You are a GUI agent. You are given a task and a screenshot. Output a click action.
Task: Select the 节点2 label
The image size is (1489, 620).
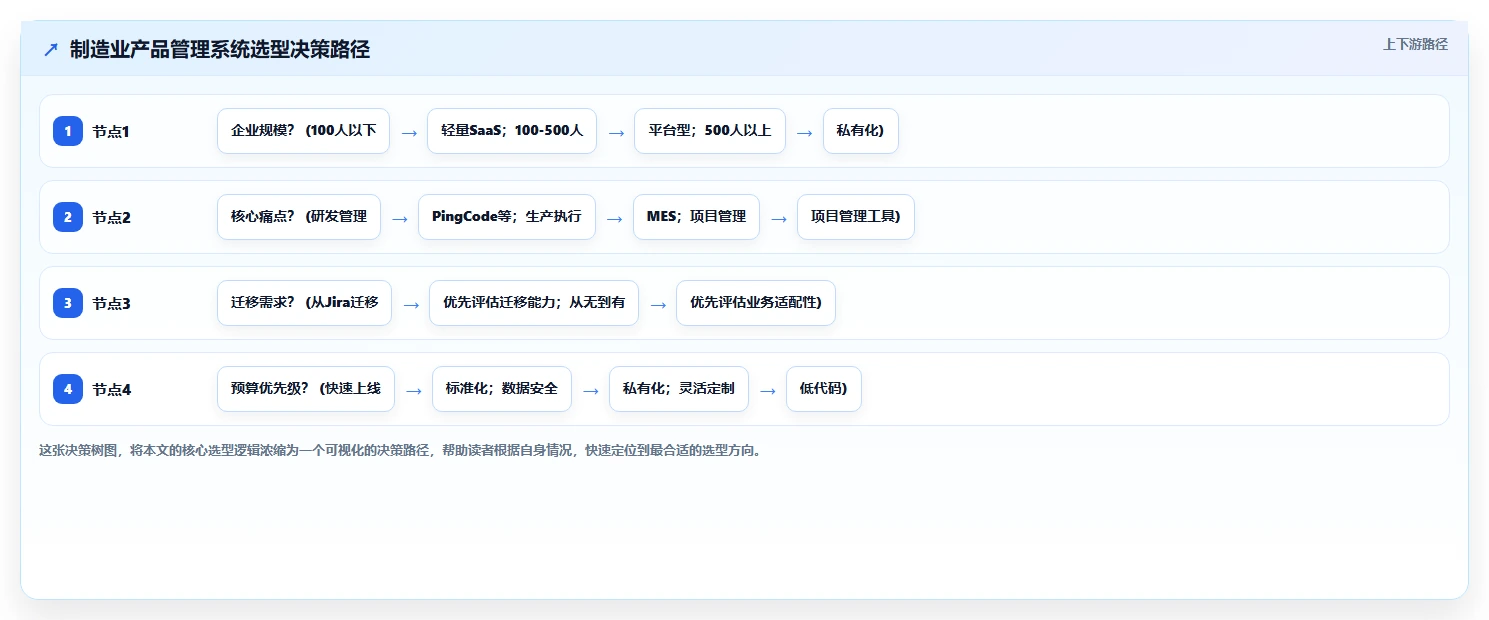(112, 217)
